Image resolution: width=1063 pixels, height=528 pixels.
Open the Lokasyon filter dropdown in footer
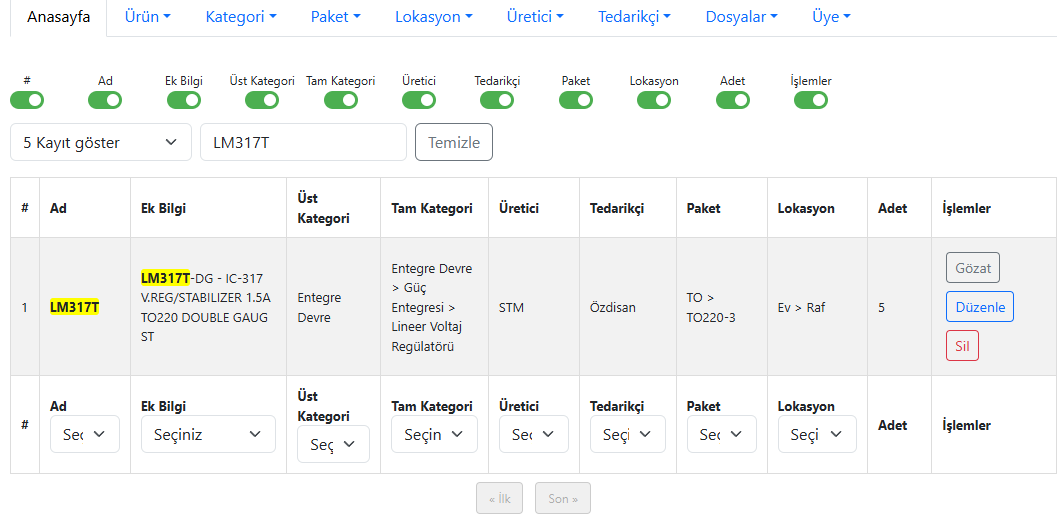[x=817, y=434]
